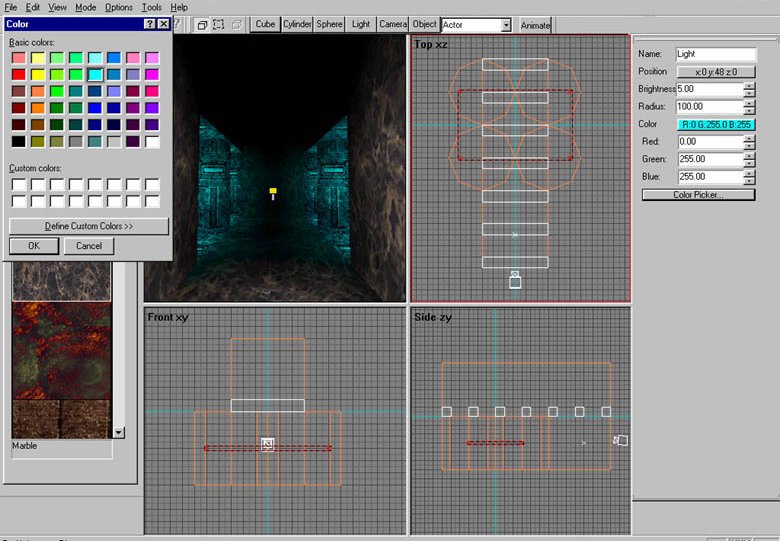Increase Brightness with the up spinner arrow
Screen dimensions: 780x541
click(x=750, y=86)
